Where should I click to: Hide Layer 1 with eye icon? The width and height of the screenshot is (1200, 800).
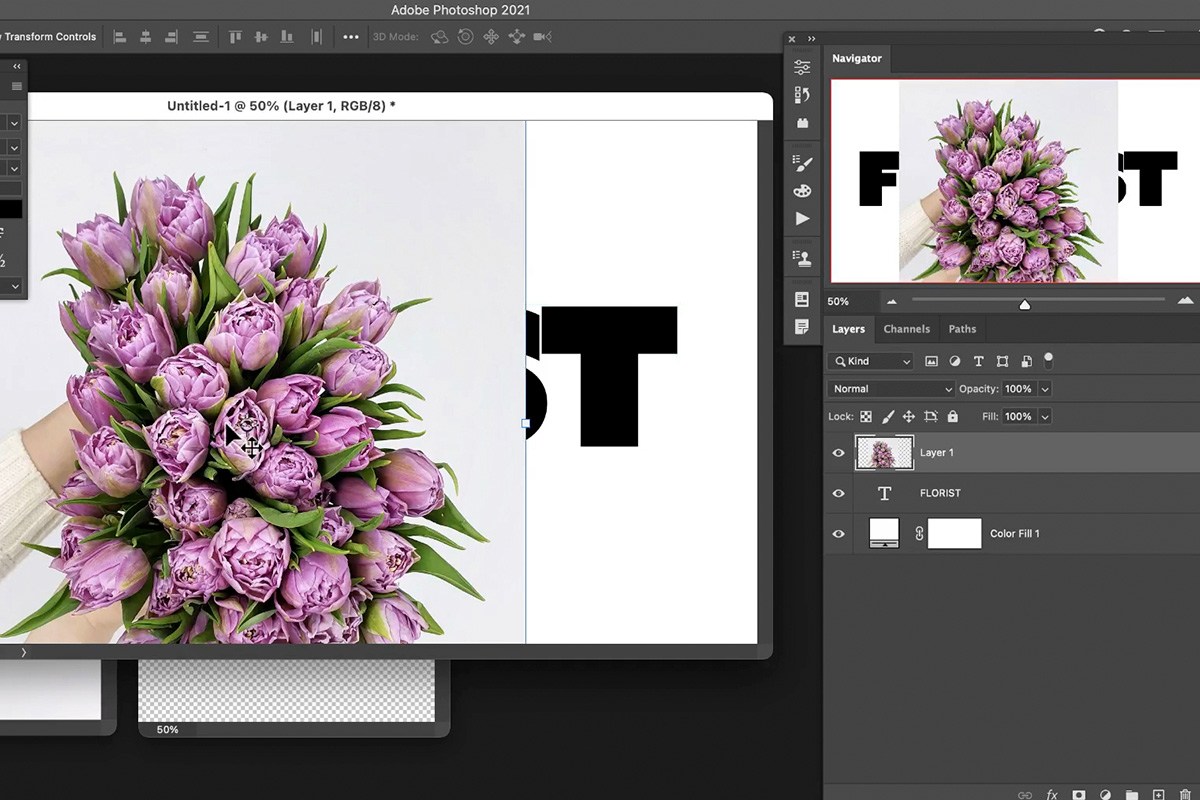click(839, 453)
